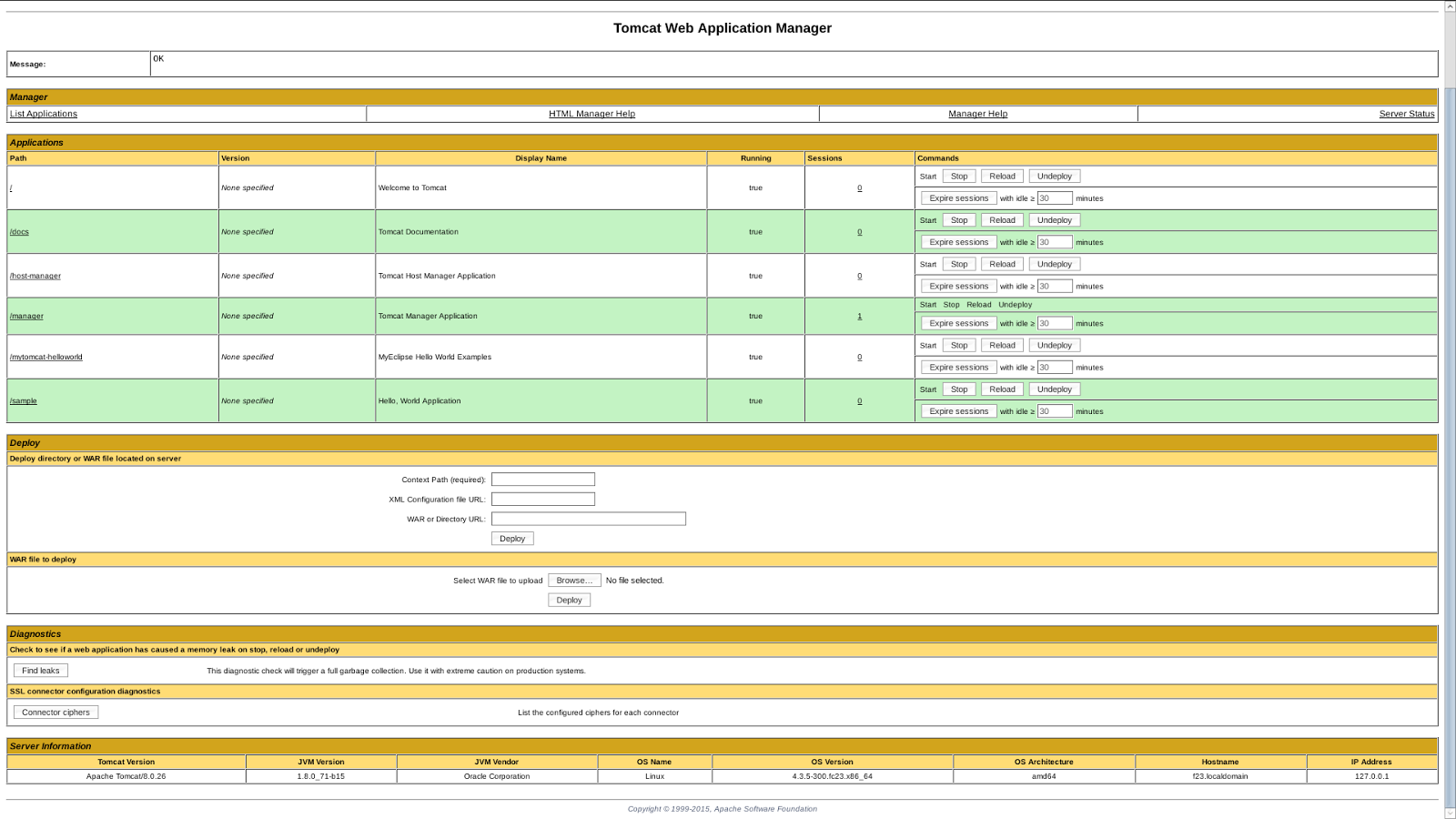Undeploy the Tomcat Documentation application
This screenshot has width=1456, height=819.
click(1055, 220)
